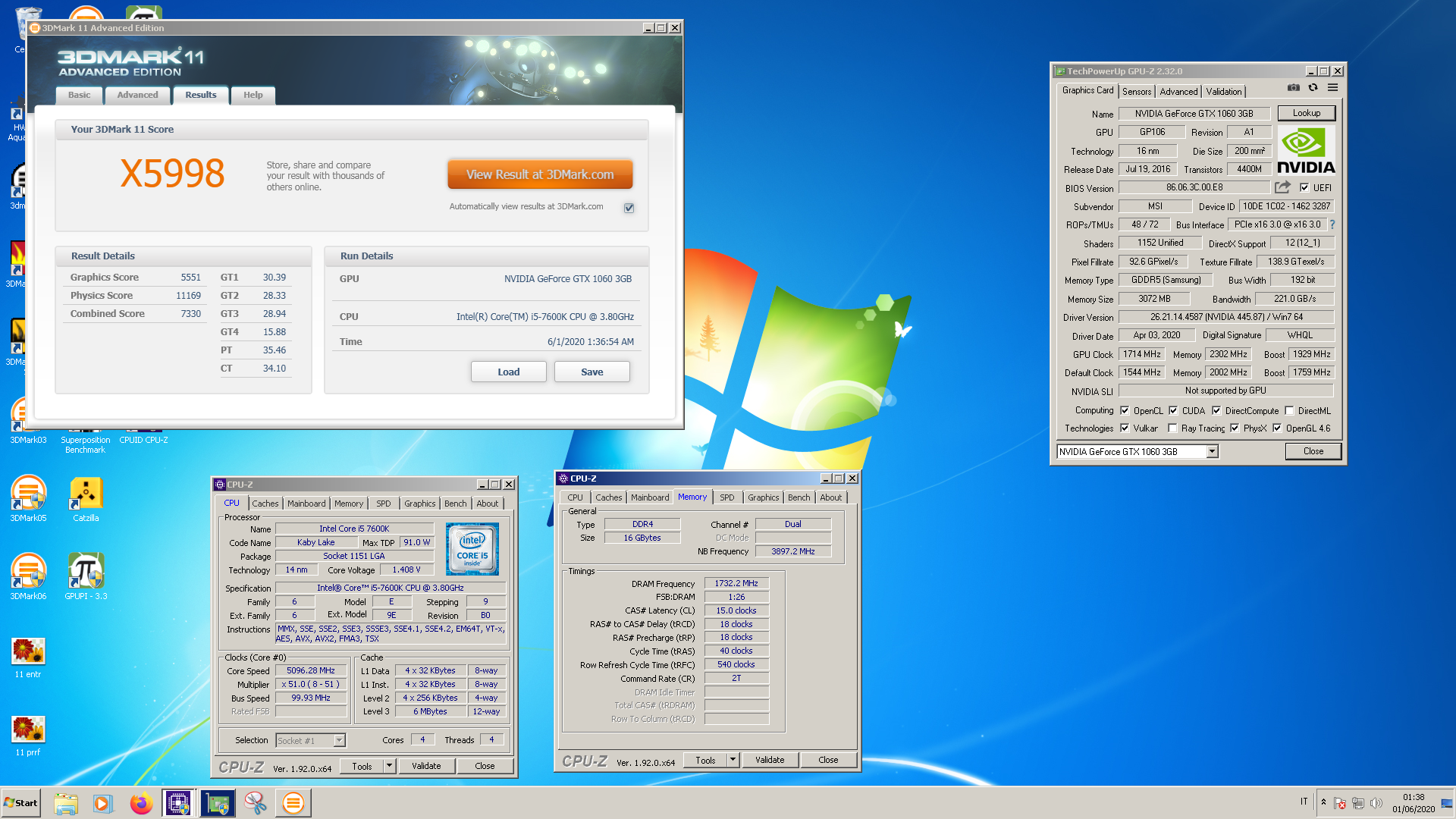
Task: Toggle the UEFI checkbox in GPU-Z
Action: tap(1304, 187)
